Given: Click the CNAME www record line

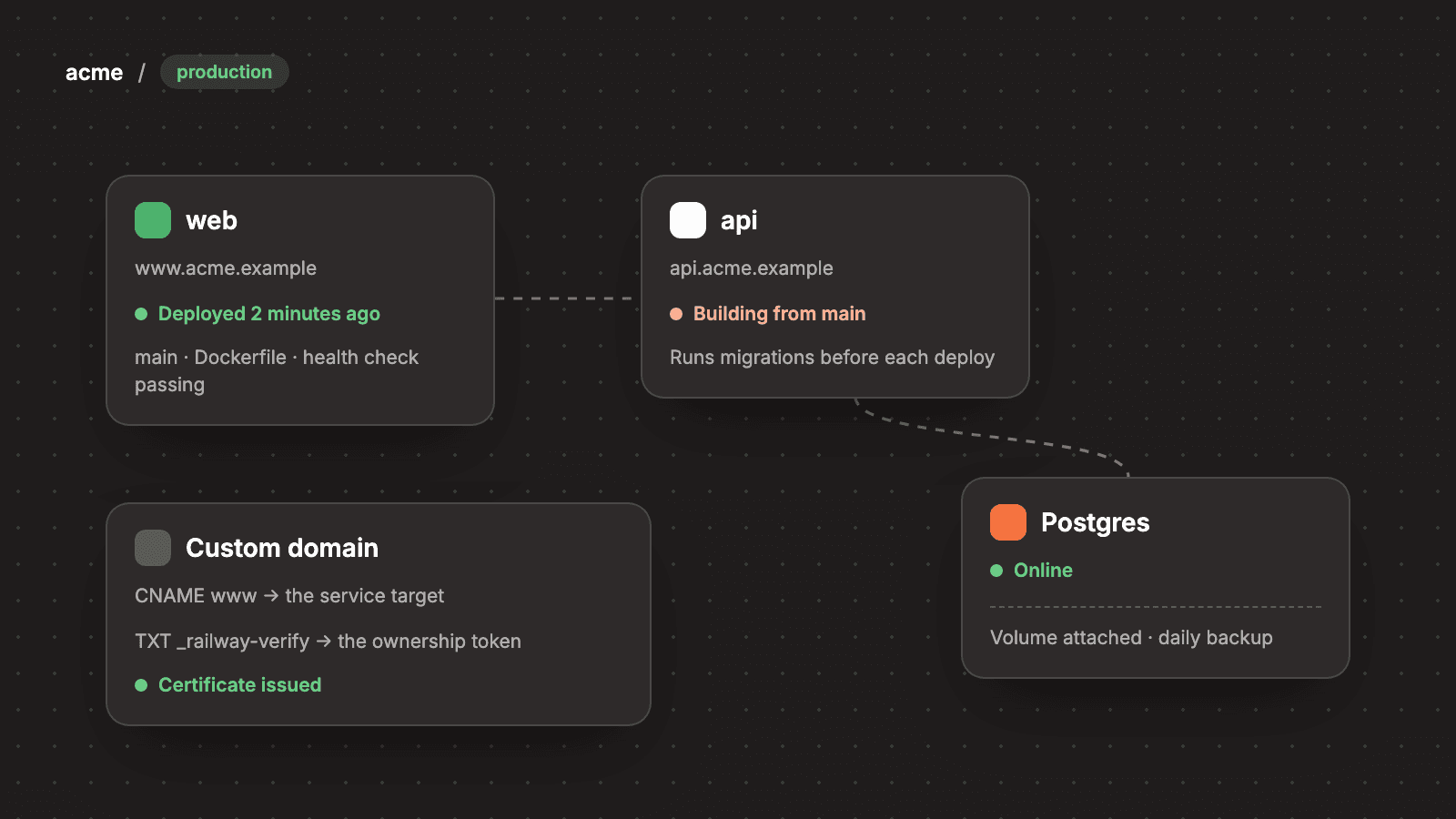Looking at the screenshot, I should point(289,596).
